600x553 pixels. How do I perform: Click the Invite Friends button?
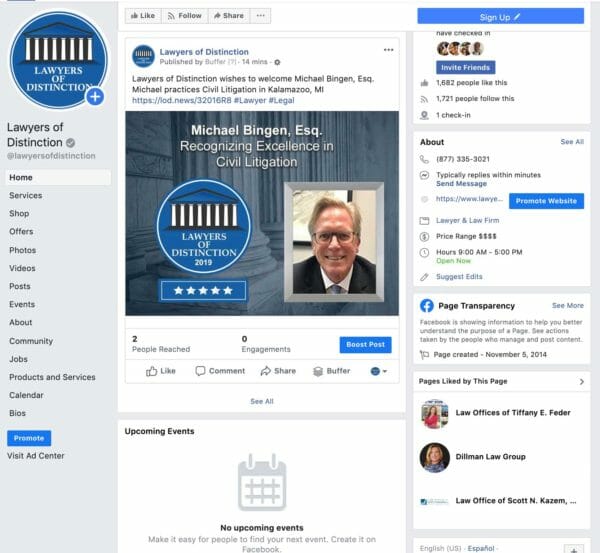click(x=466, y=67)
